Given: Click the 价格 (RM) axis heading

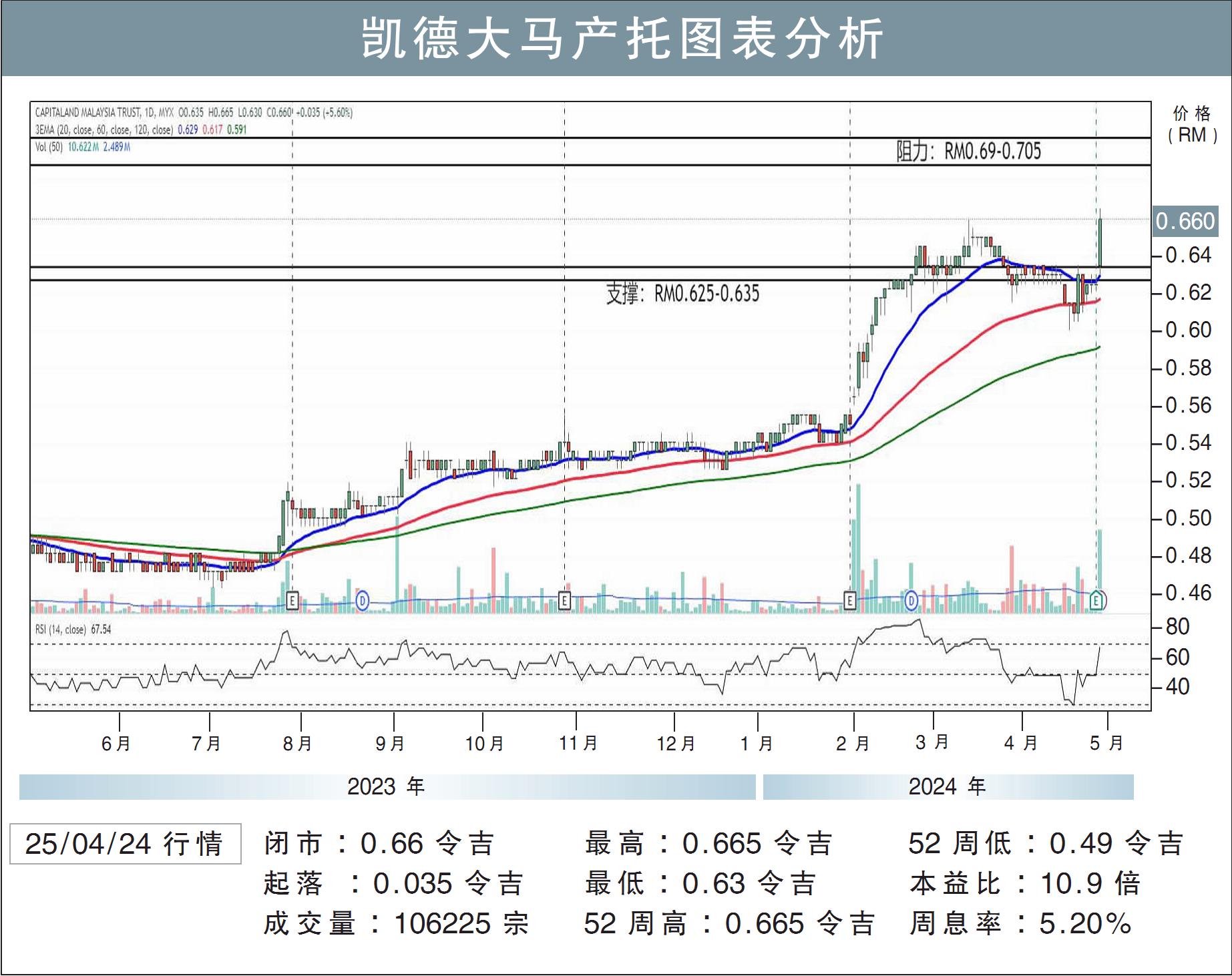Looking at the screenshot, I should pyautogui.click(x=1193, y=124).
